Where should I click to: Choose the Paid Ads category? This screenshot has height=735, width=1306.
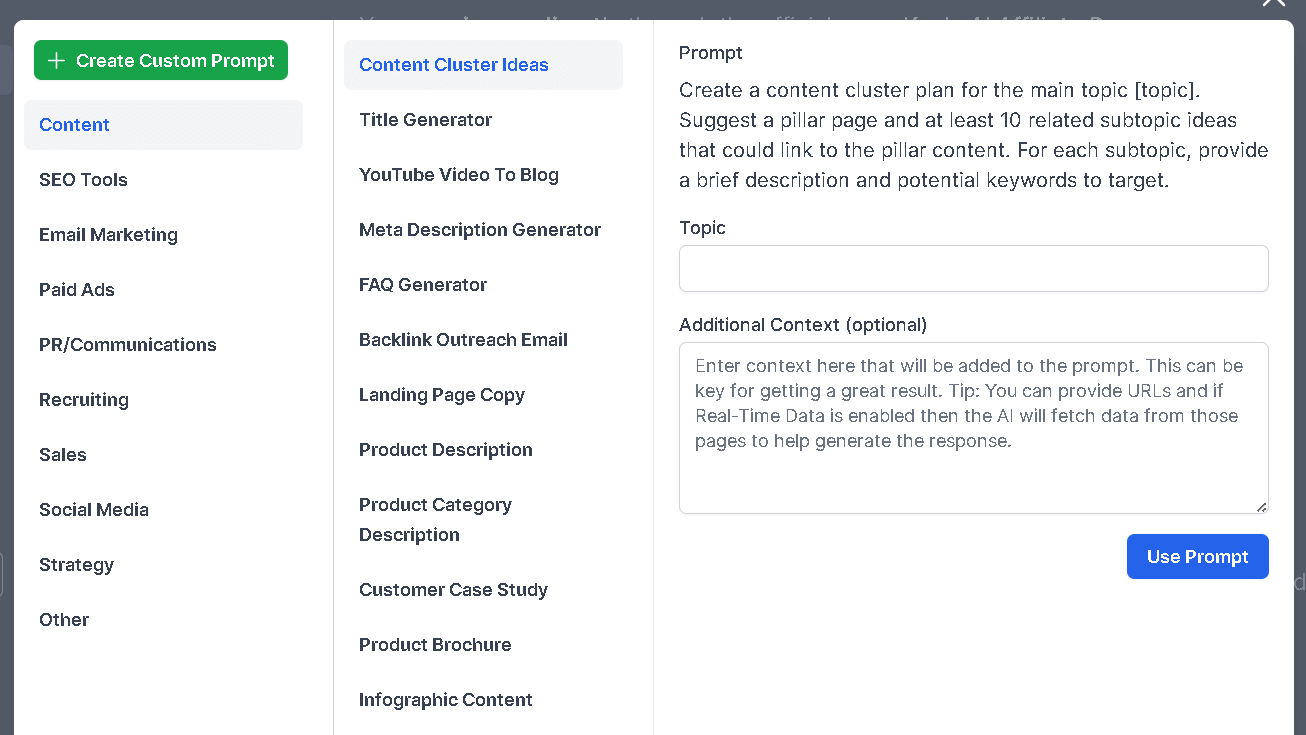tap(77, 290)
